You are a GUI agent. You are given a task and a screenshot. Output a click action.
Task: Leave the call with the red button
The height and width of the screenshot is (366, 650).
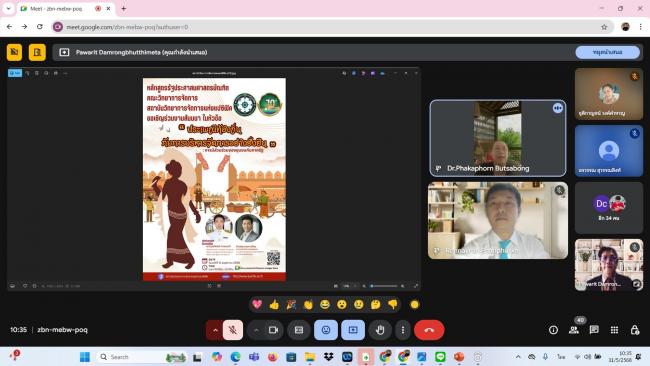point(429,330)
